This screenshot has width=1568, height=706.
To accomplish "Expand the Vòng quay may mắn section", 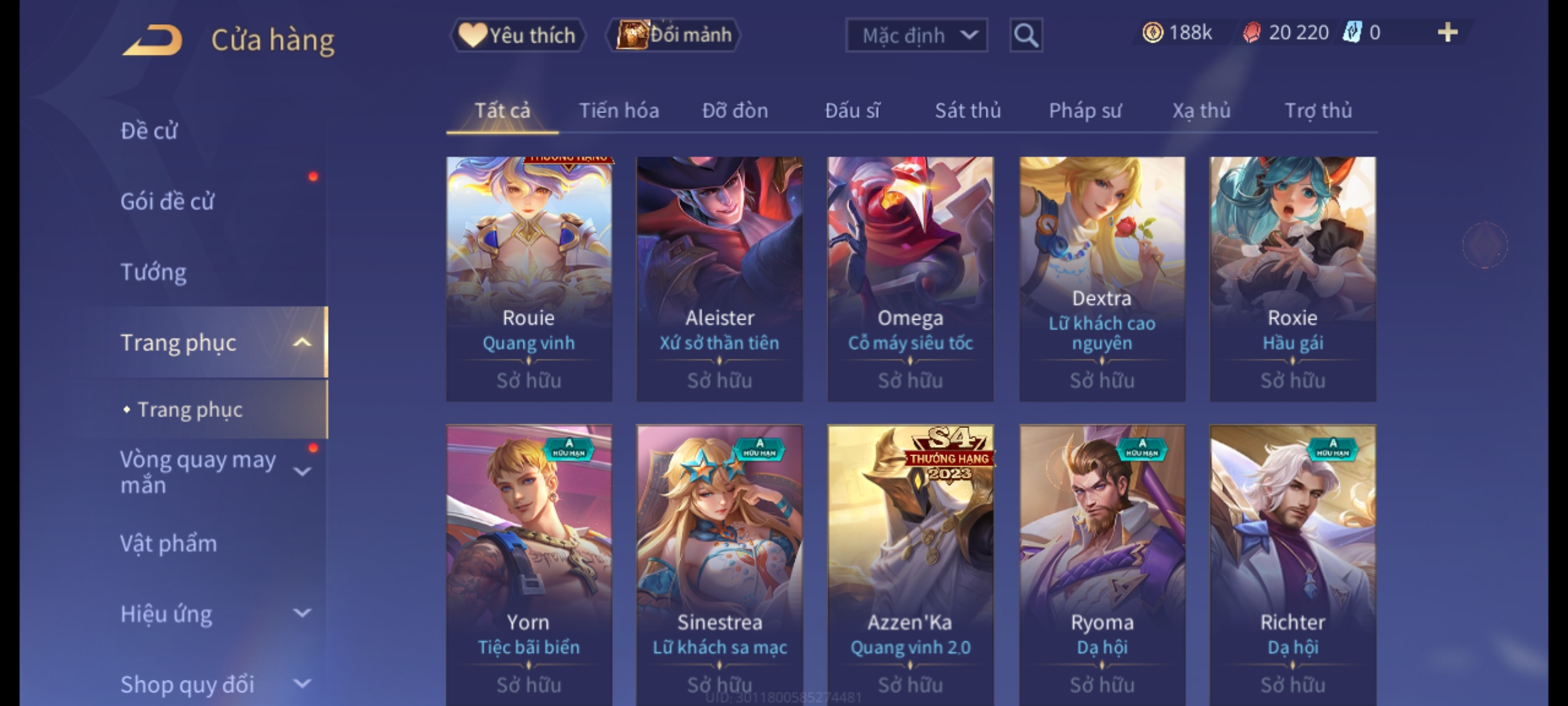I will tap(302, 471).
